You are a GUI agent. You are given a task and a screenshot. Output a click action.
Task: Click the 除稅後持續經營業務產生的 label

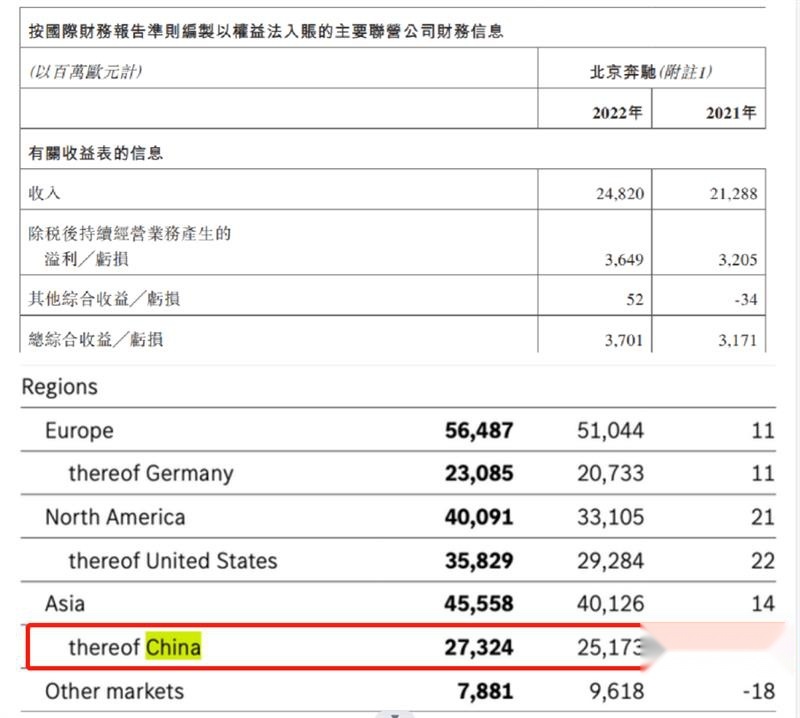(x=130, y=233)
